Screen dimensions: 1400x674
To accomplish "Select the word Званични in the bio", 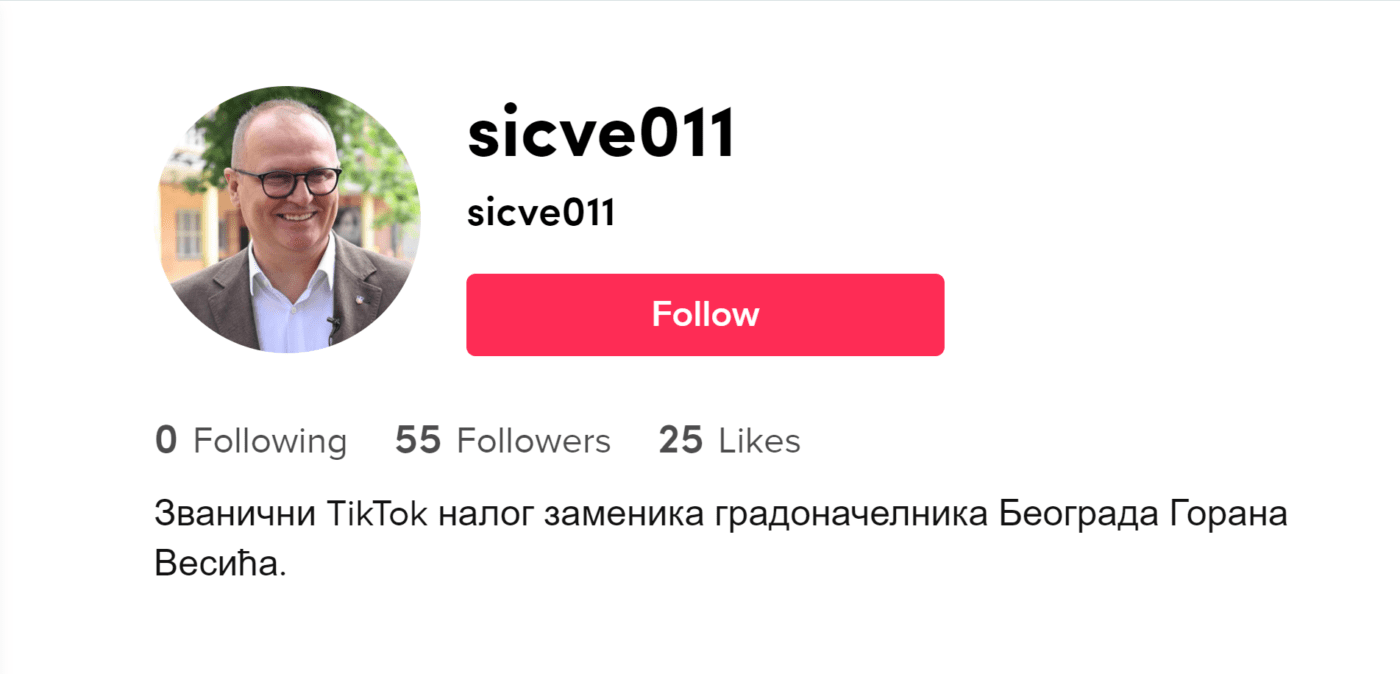I will (236, 515).
